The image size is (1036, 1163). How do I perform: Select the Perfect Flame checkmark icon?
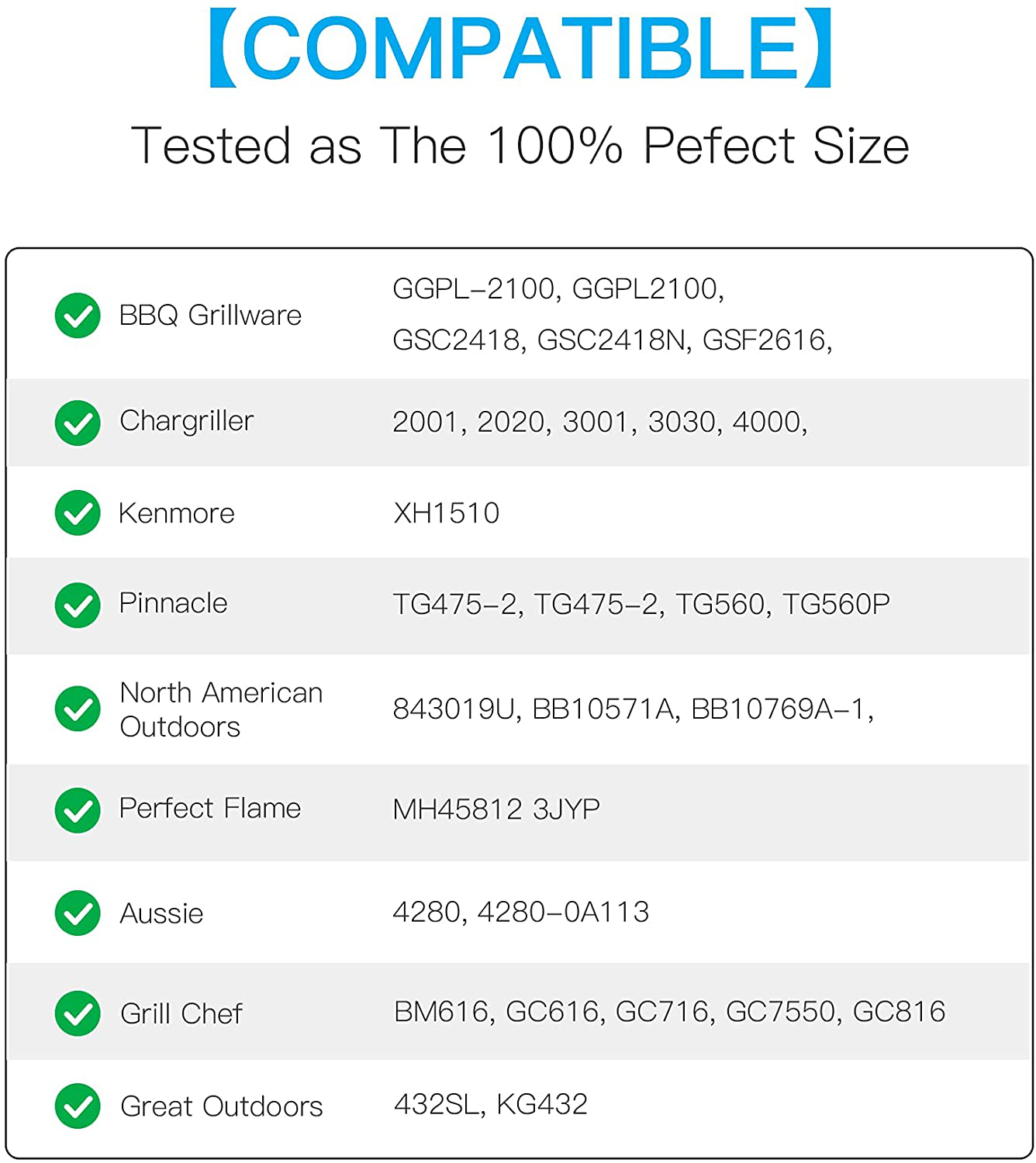[x=78, y=810]
